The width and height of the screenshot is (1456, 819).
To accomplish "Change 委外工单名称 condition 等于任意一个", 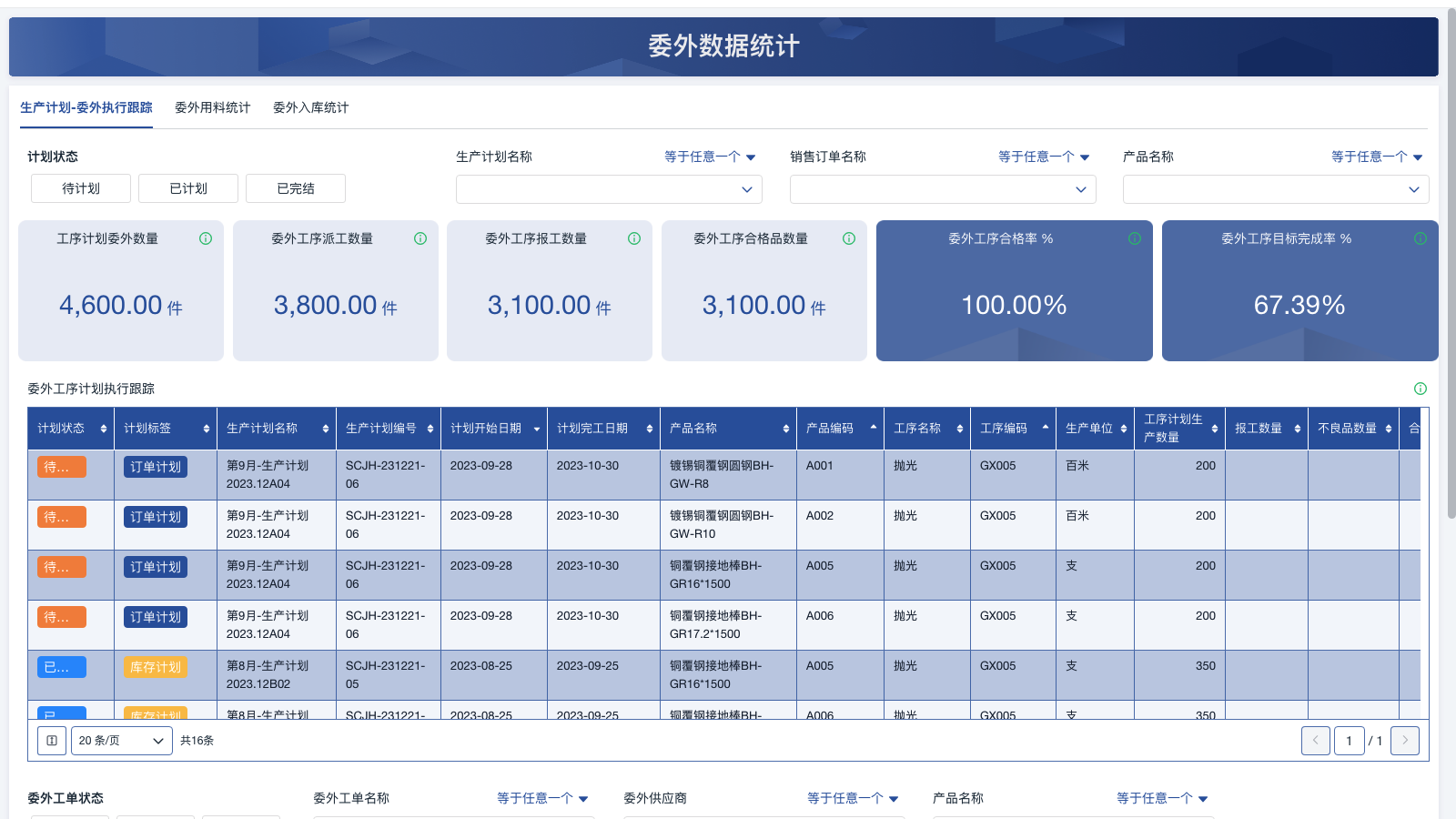I will [542, 798].
